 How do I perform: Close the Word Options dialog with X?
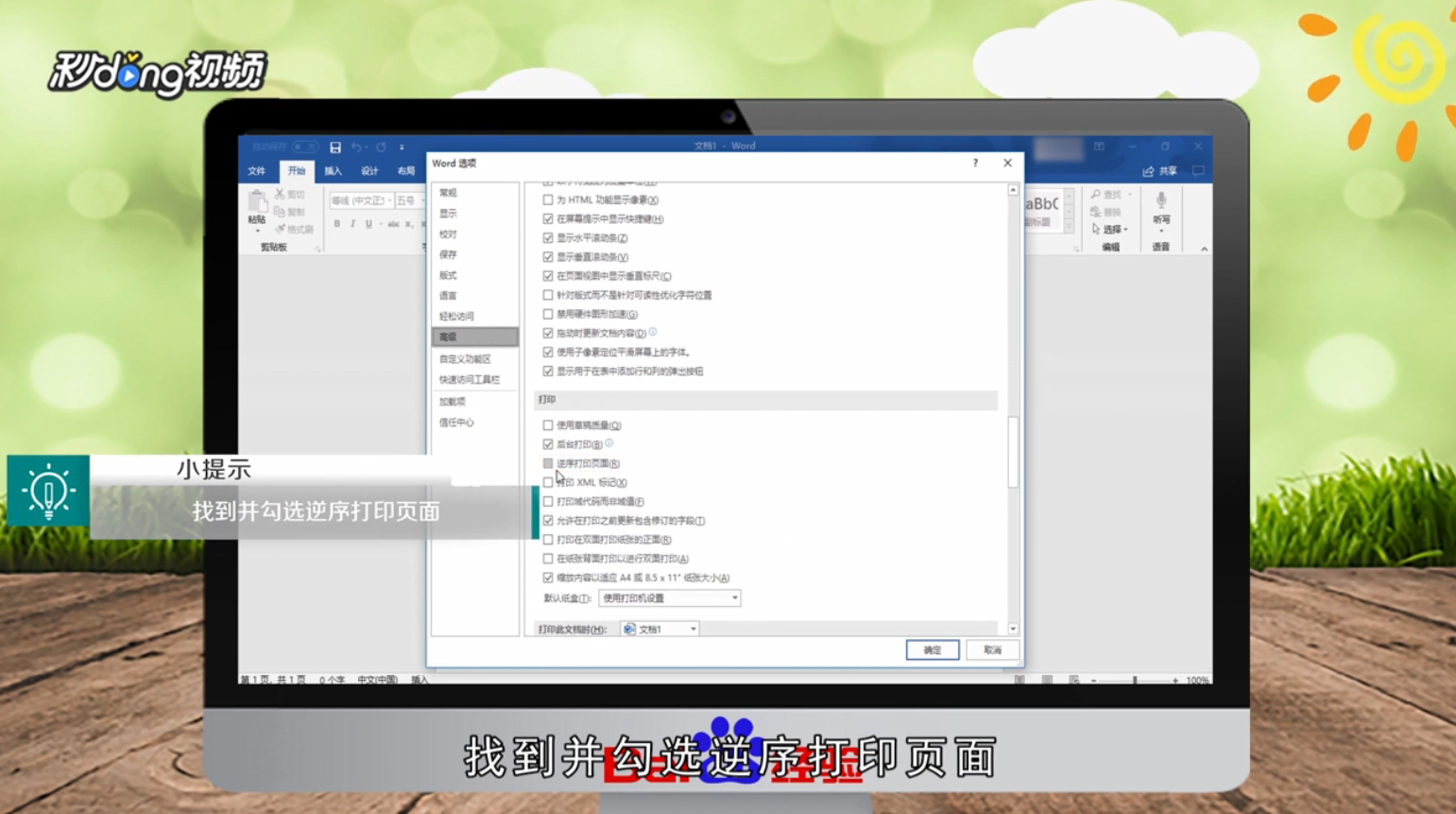pyautogui.click(x=1007, y=163)
